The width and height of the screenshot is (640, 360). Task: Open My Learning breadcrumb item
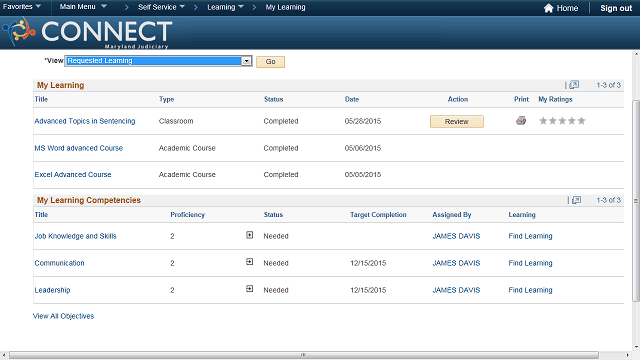(285, 7)
